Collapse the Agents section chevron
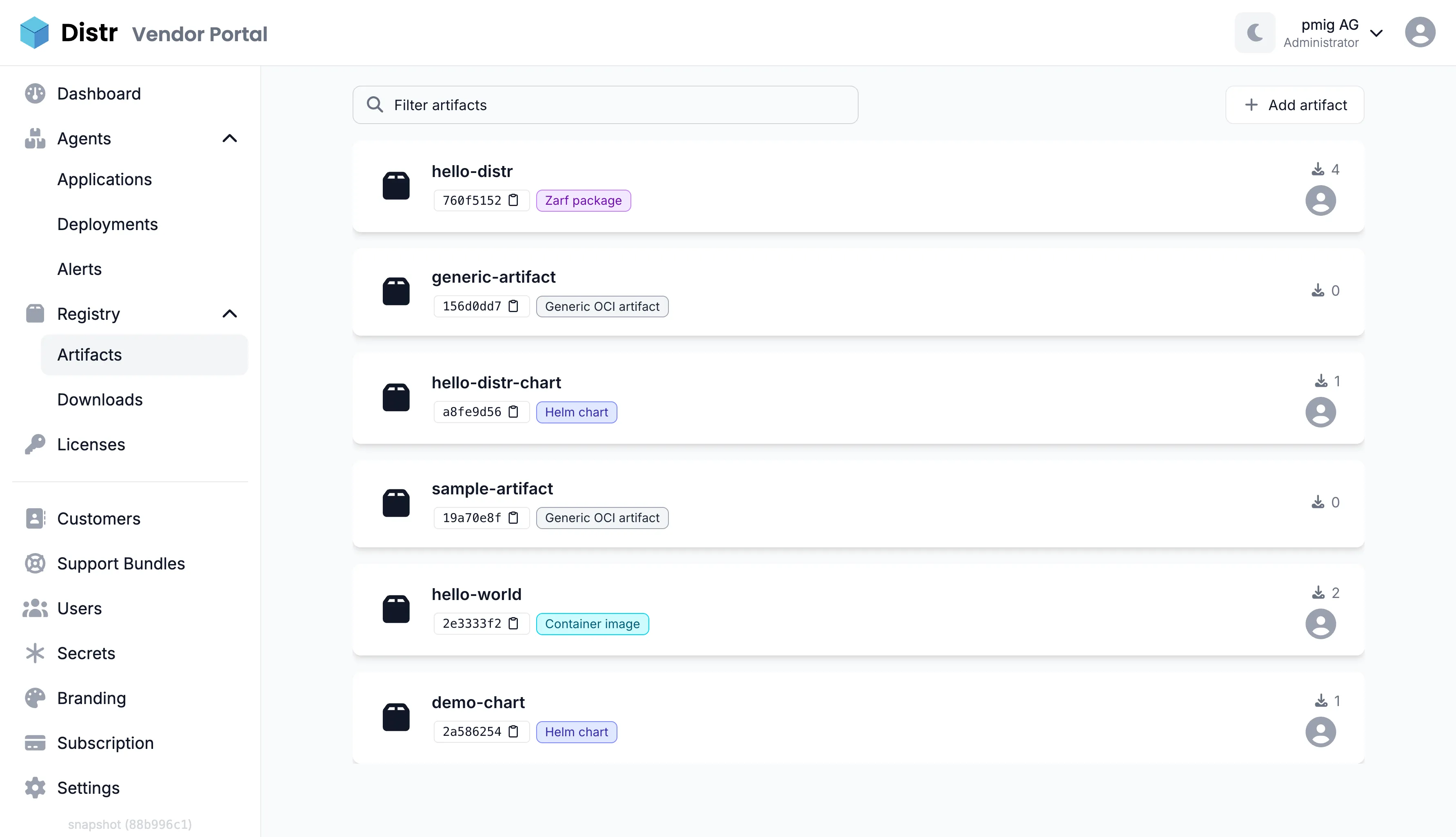1456x837 pixels. 229,139
